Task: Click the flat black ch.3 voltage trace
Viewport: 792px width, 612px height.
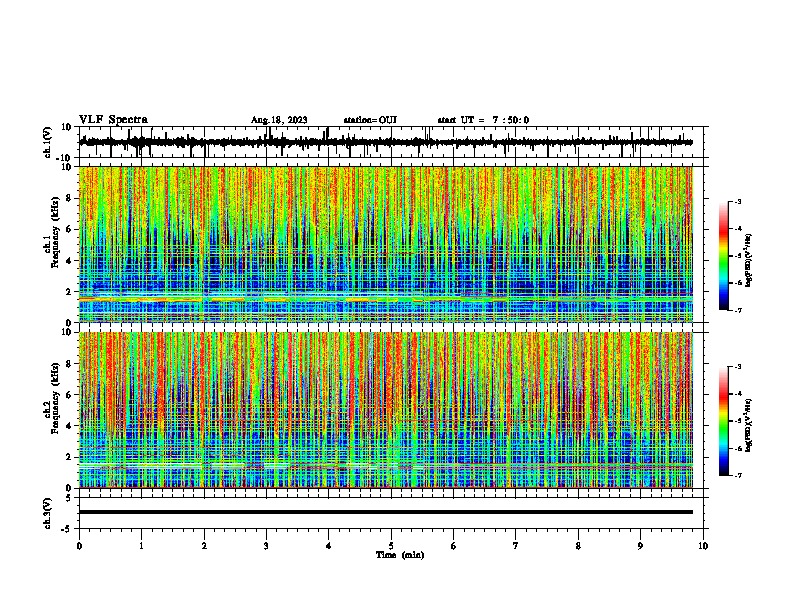Action: coord(385,512)
